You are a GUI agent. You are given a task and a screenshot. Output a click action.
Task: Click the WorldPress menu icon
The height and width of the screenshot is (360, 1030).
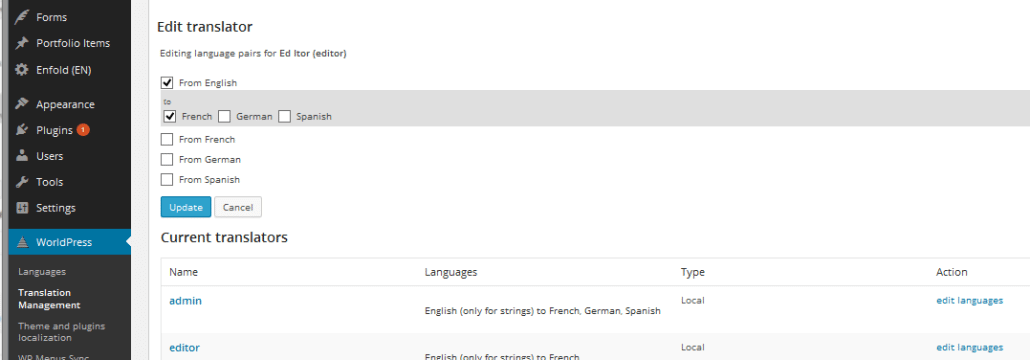22,242
